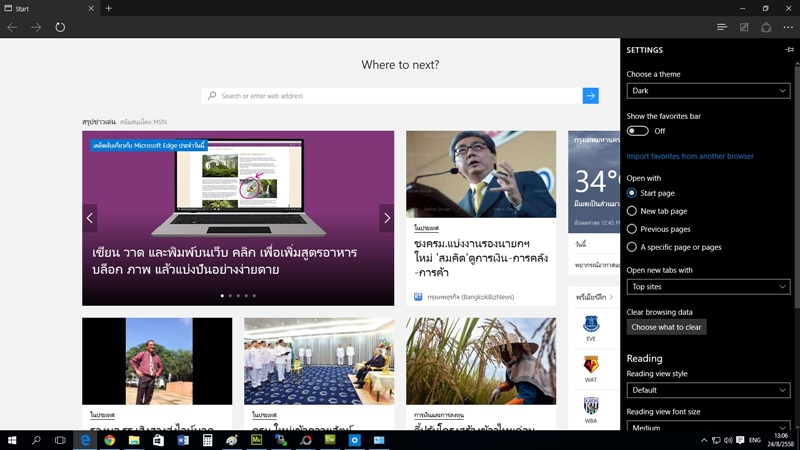Open Dreamweaver from taskbar

click(330, 440)
